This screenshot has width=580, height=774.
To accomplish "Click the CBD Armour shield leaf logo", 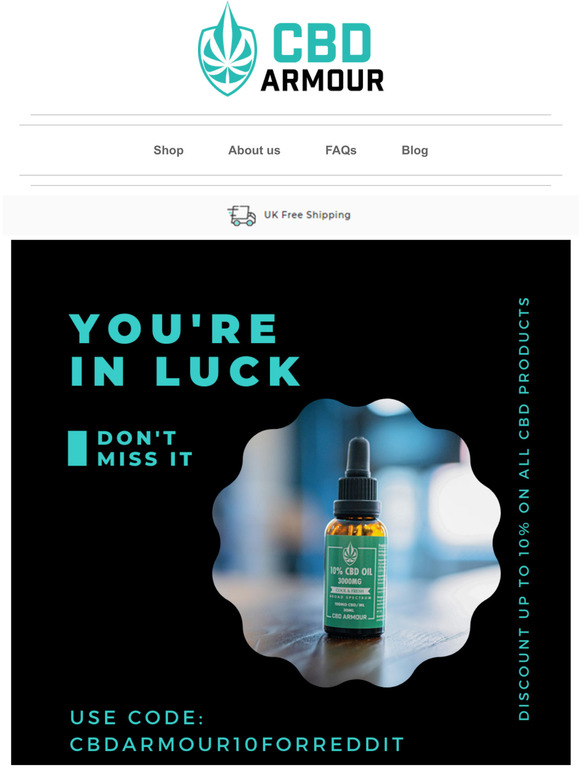I will click(227, 49).
